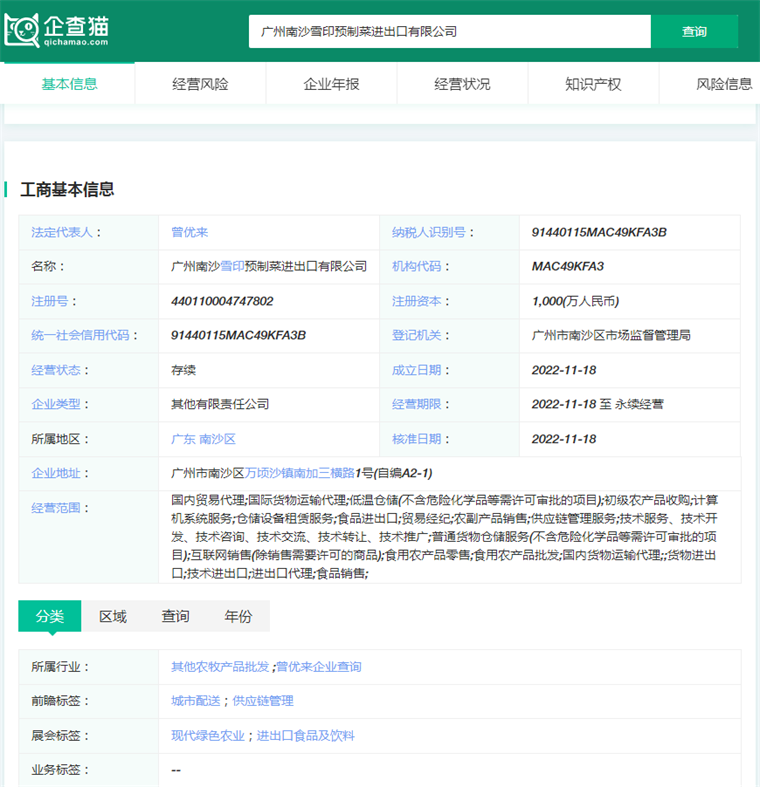Open the 现代绿色农业 tag link
Screen dimensions: 760x787
click(x=208, y=736)
